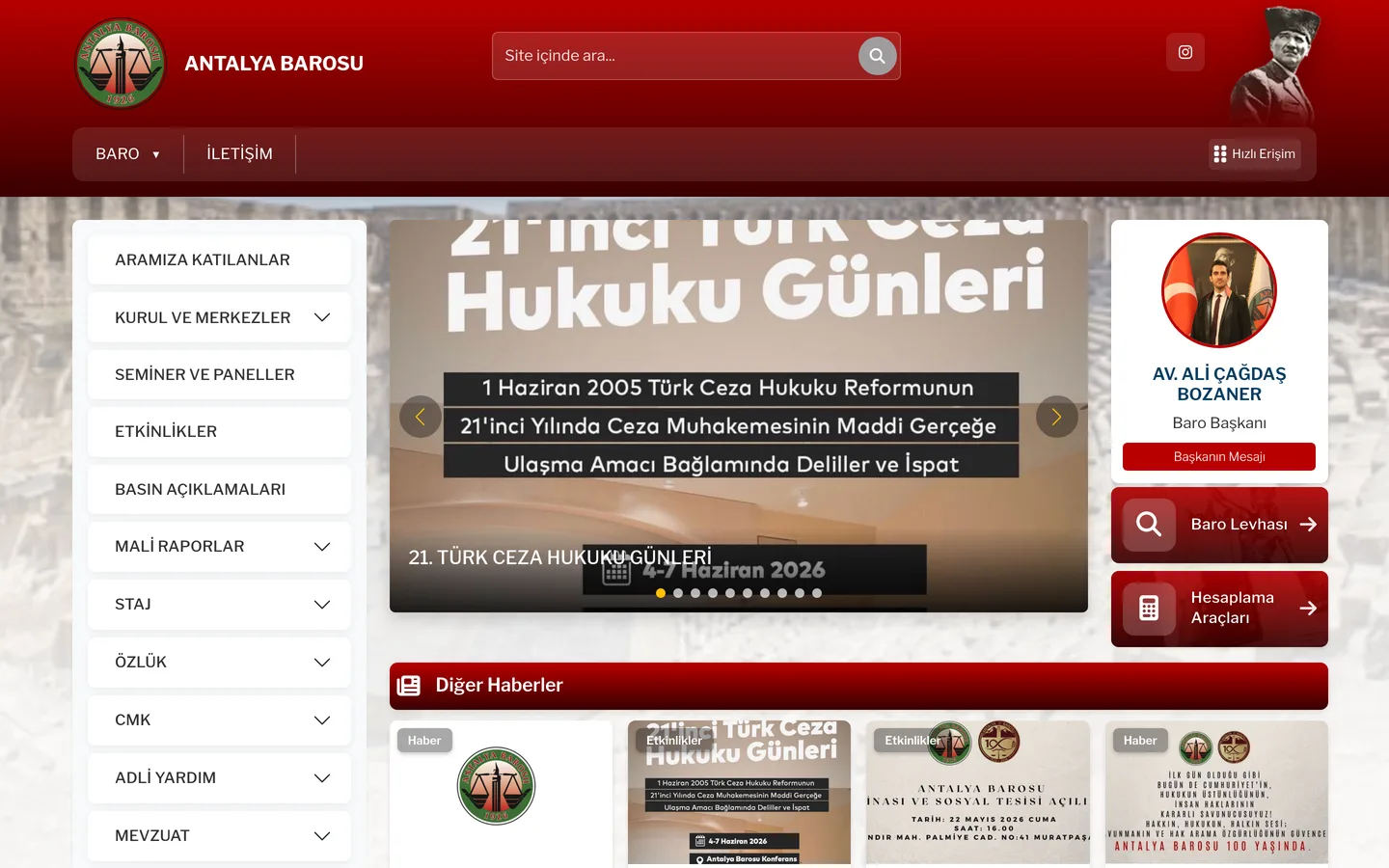Click the Hızlı Erişim grid icon
Image resolution: width=1389 pixels, height=868 pixels.
(1220, 154)
